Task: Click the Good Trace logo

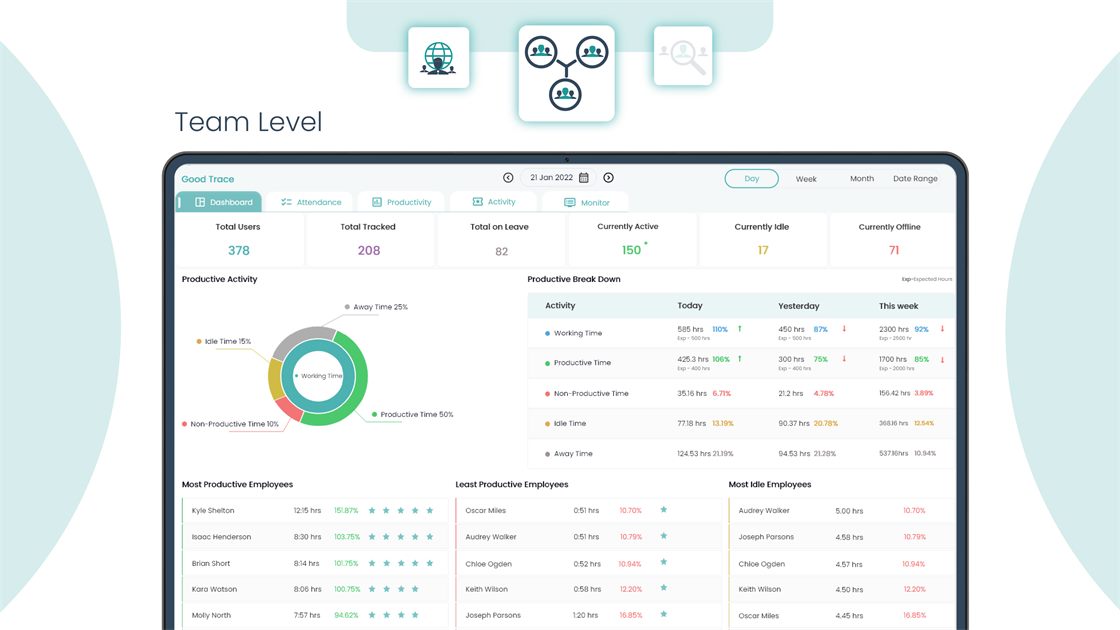Action: (208, 179)
